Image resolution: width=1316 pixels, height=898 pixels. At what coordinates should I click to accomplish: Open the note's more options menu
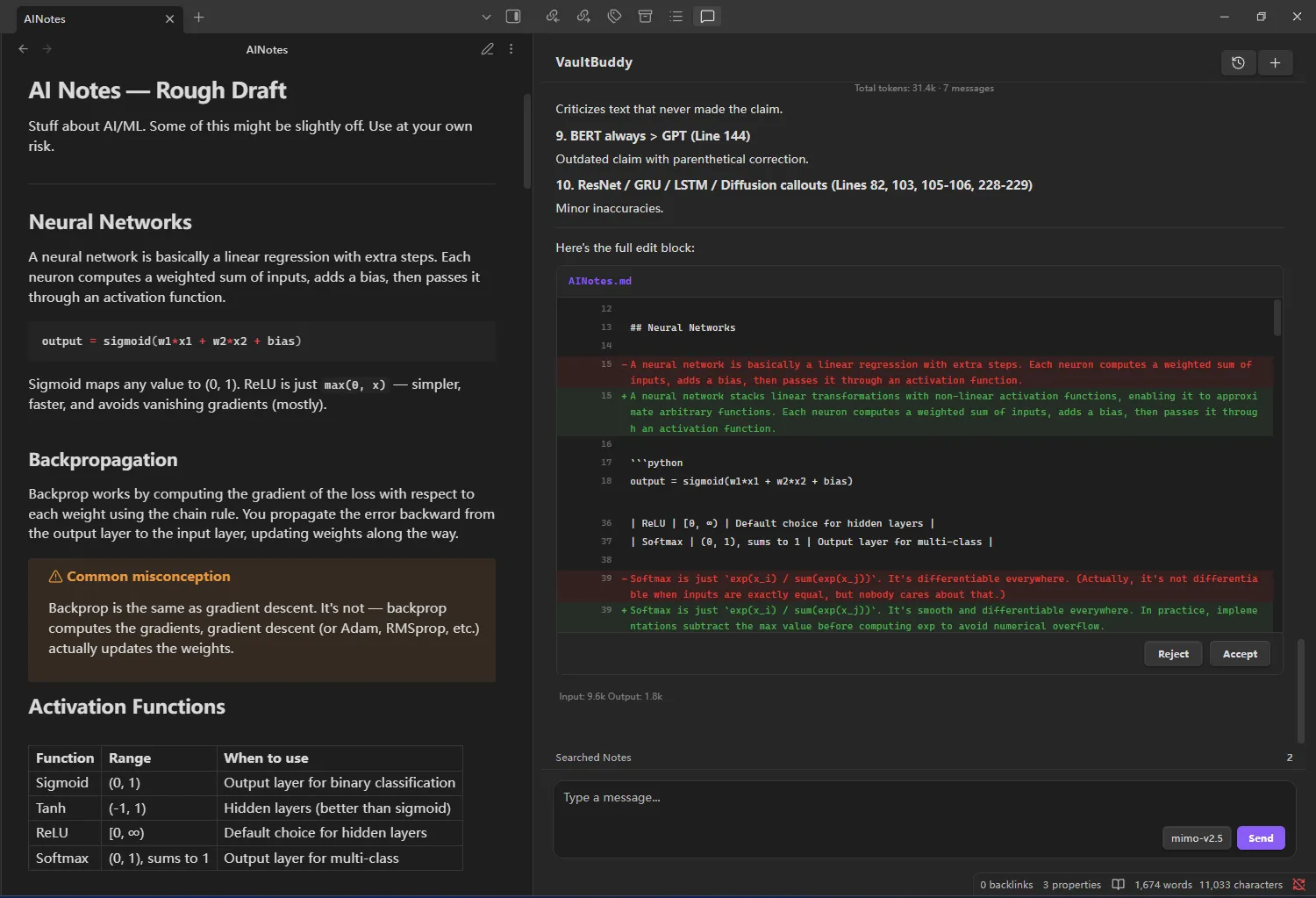511,49
